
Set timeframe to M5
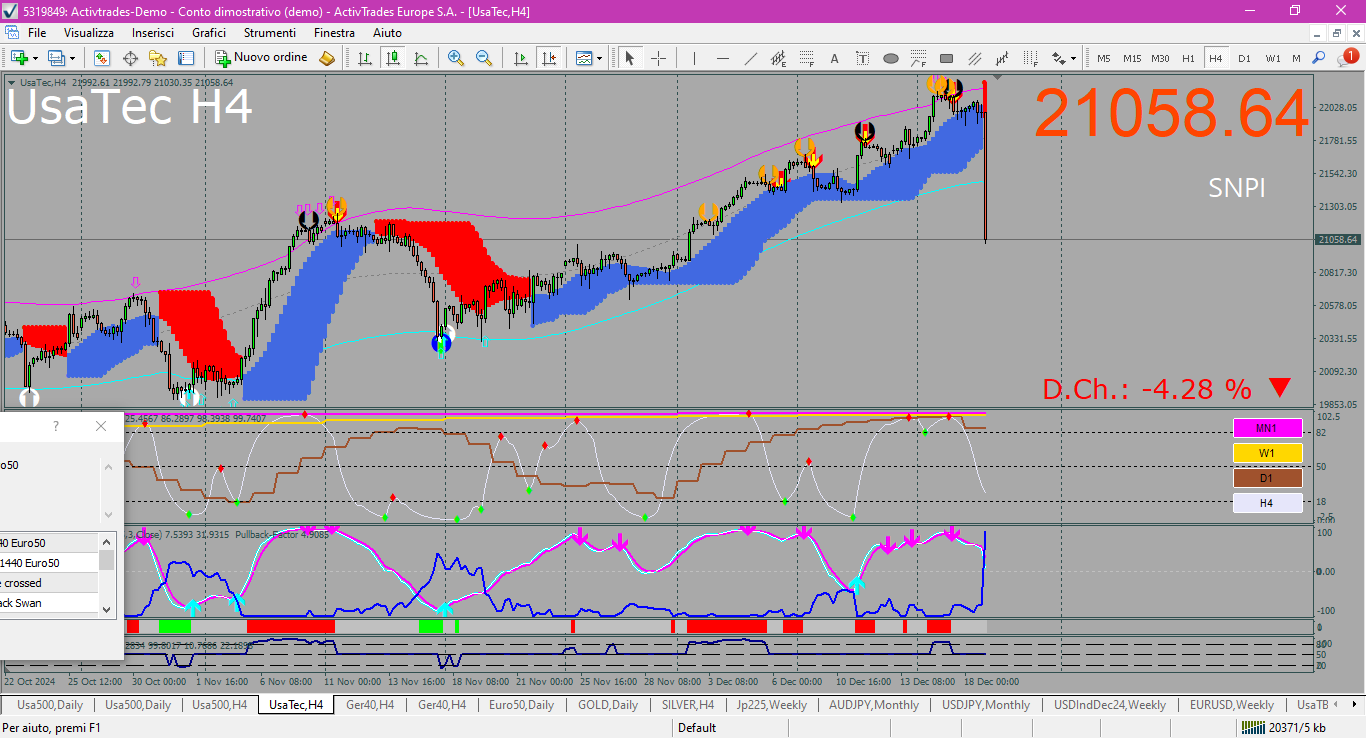(x=1104, y=58)
